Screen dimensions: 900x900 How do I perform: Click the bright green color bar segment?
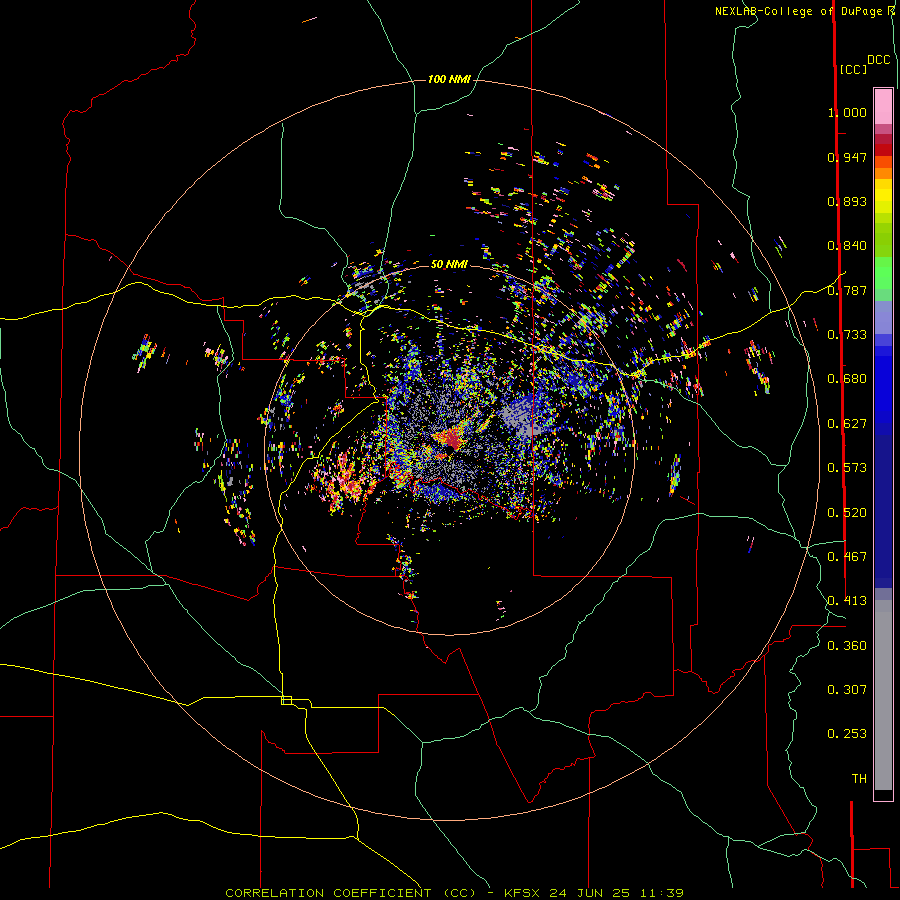click(x=883, y=273)
